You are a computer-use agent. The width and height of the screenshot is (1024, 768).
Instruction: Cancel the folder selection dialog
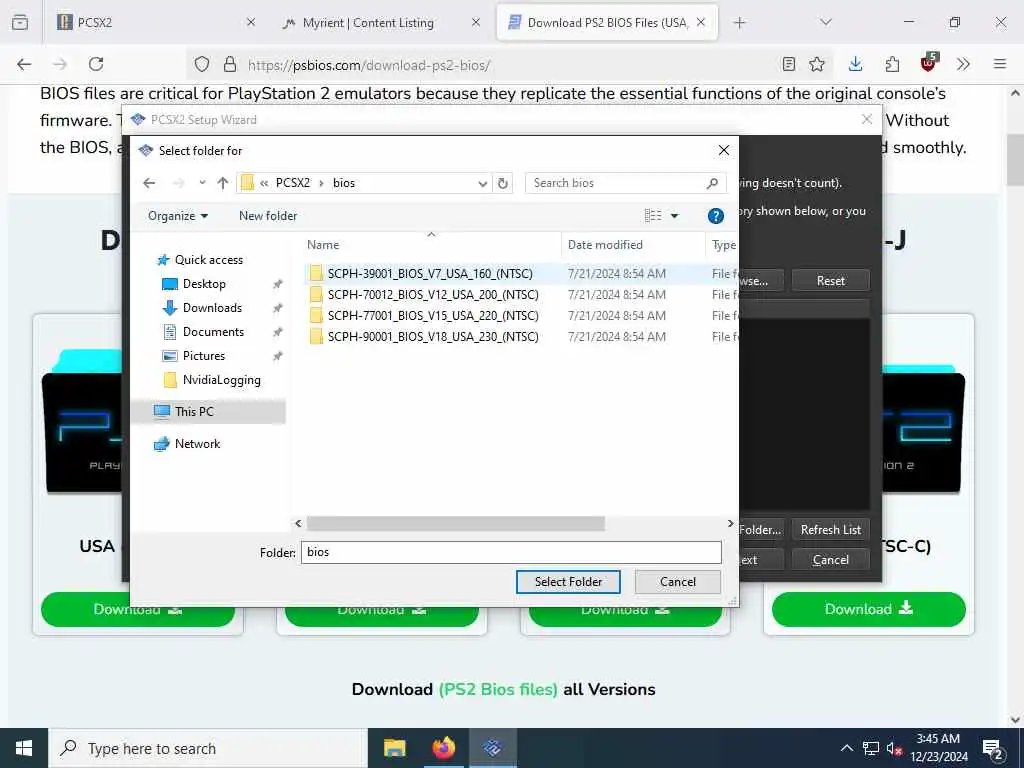(678, 582)
